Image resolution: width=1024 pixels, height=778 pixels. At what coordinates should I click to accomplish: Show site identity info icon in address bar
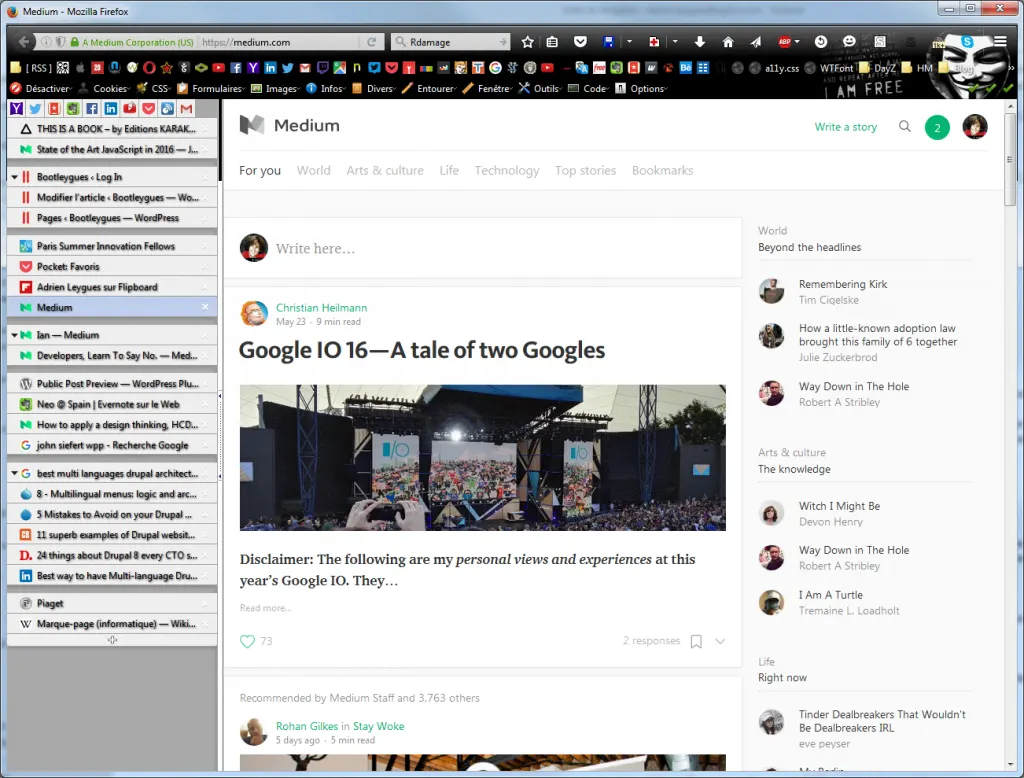point(46,42)
